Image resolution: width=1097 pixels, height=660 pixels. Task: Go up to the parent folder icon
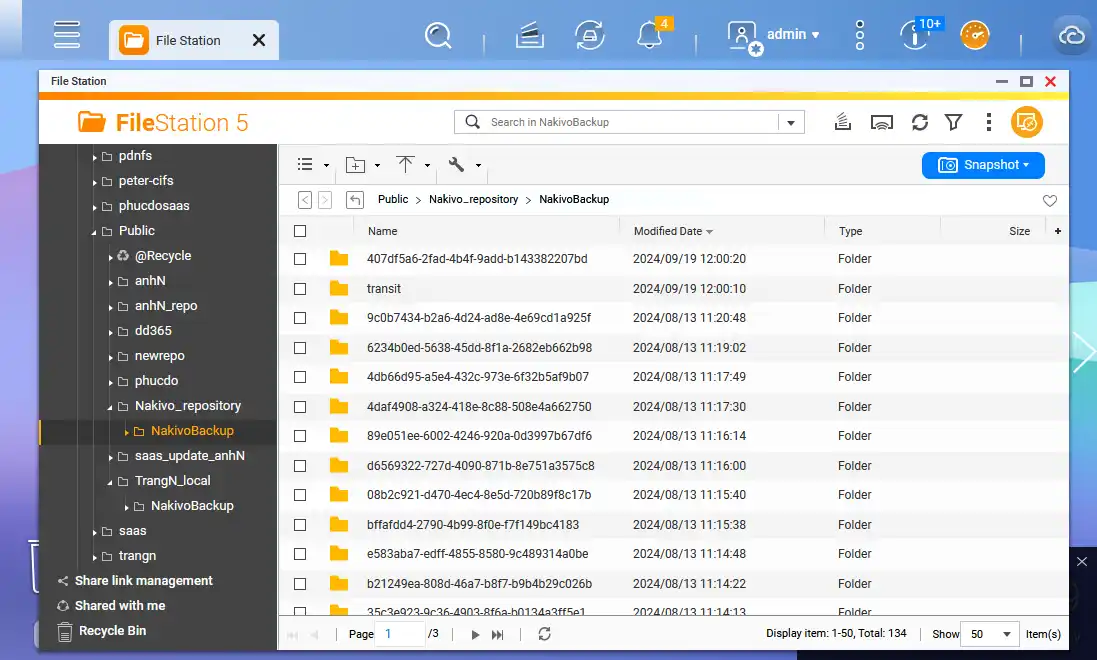(x=355, y=200)
